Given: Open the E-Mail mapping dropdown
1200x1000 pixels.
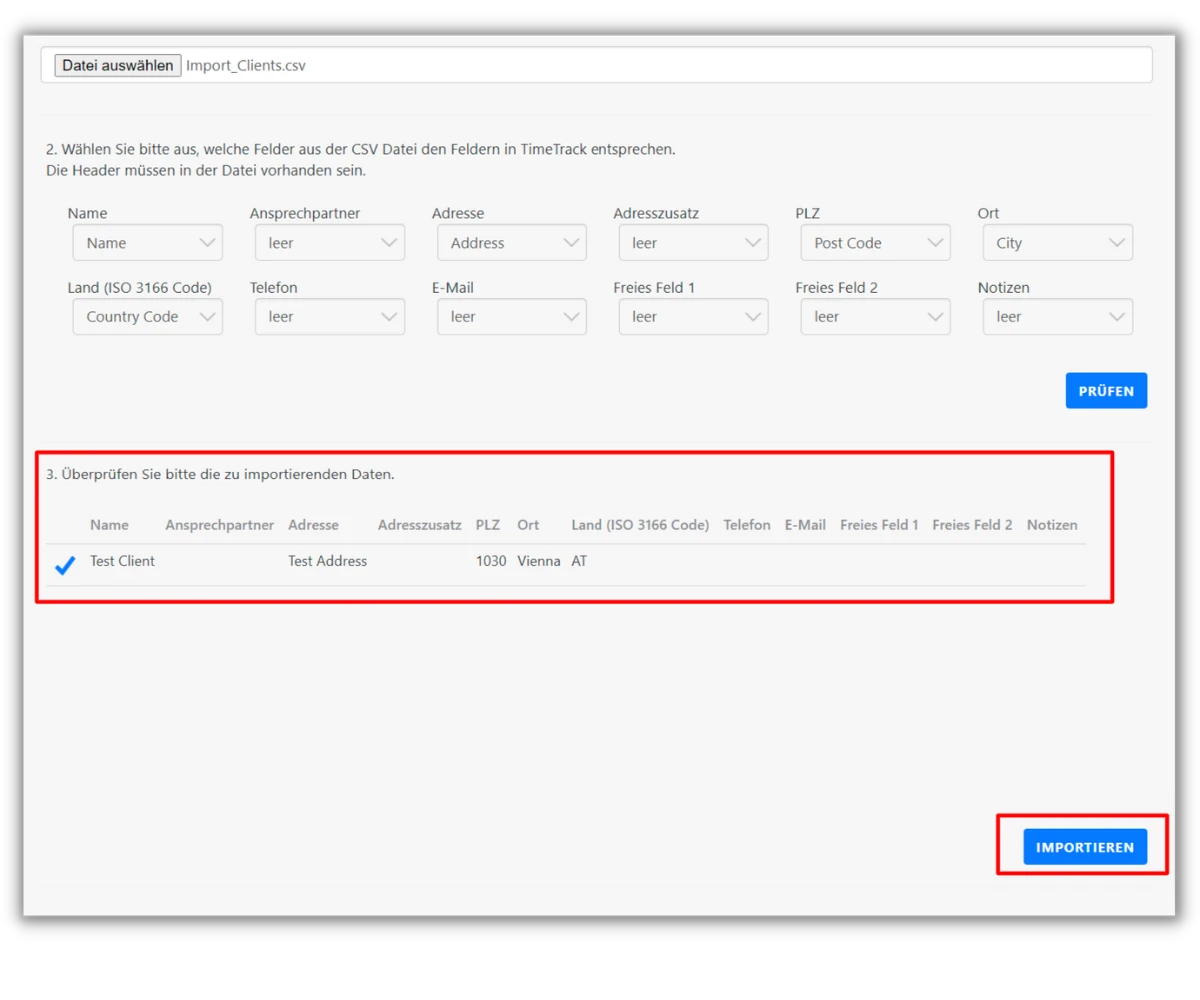Looking at the screenshot, I should coord(511,316).
